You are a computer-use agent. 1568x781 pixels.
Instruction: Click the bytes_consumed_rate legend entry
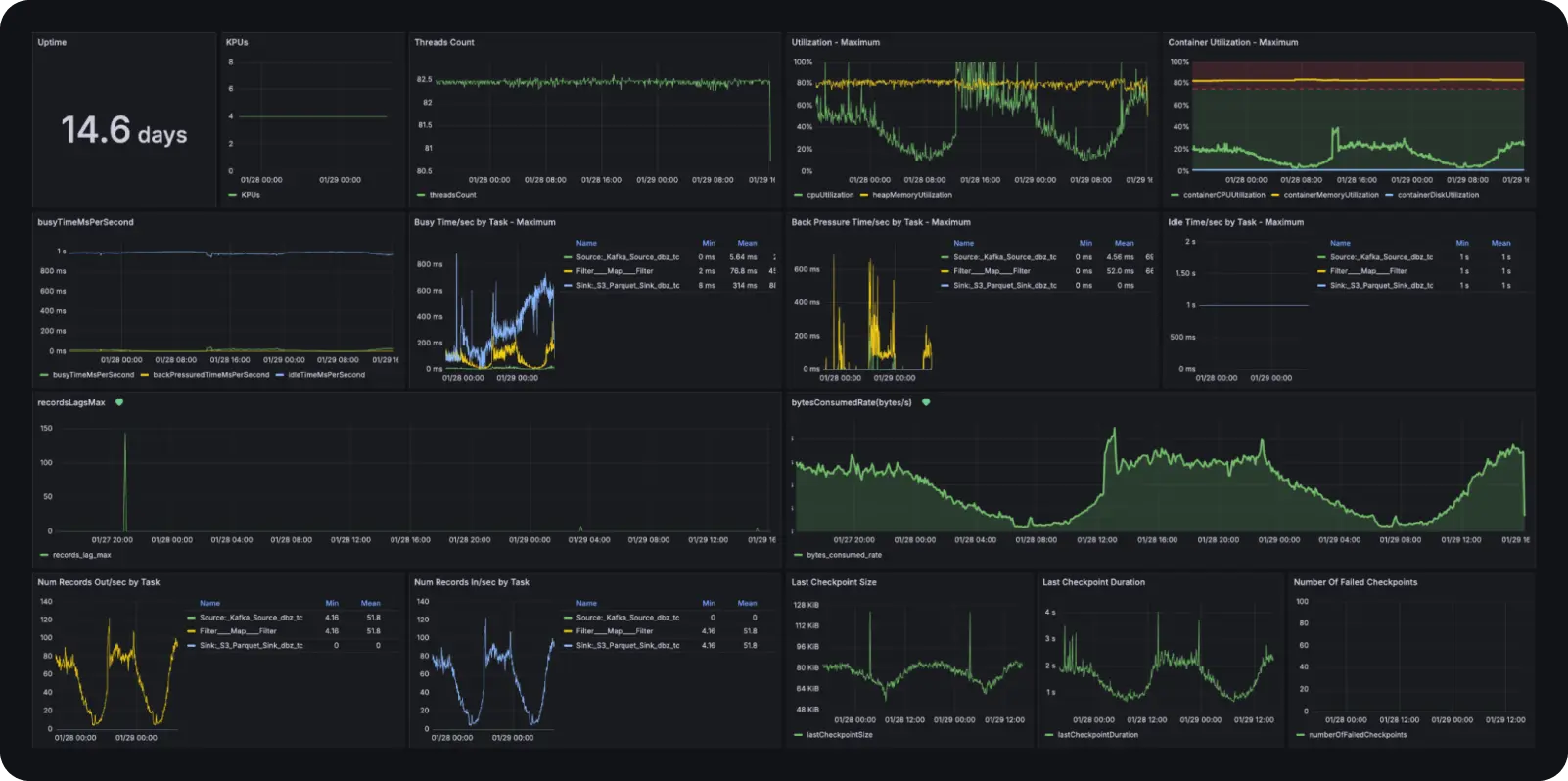point(844,555)
